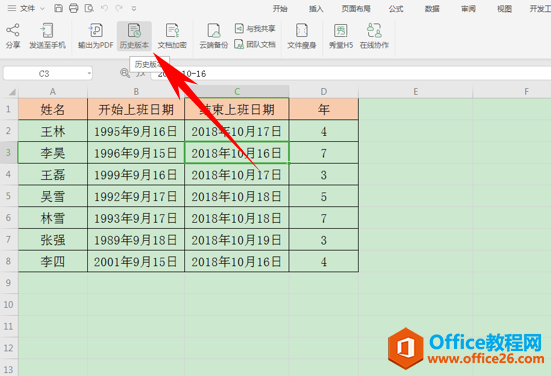Select column D header
The width and height of the screenshot is (551, 376).
click(x=324, y=92)
